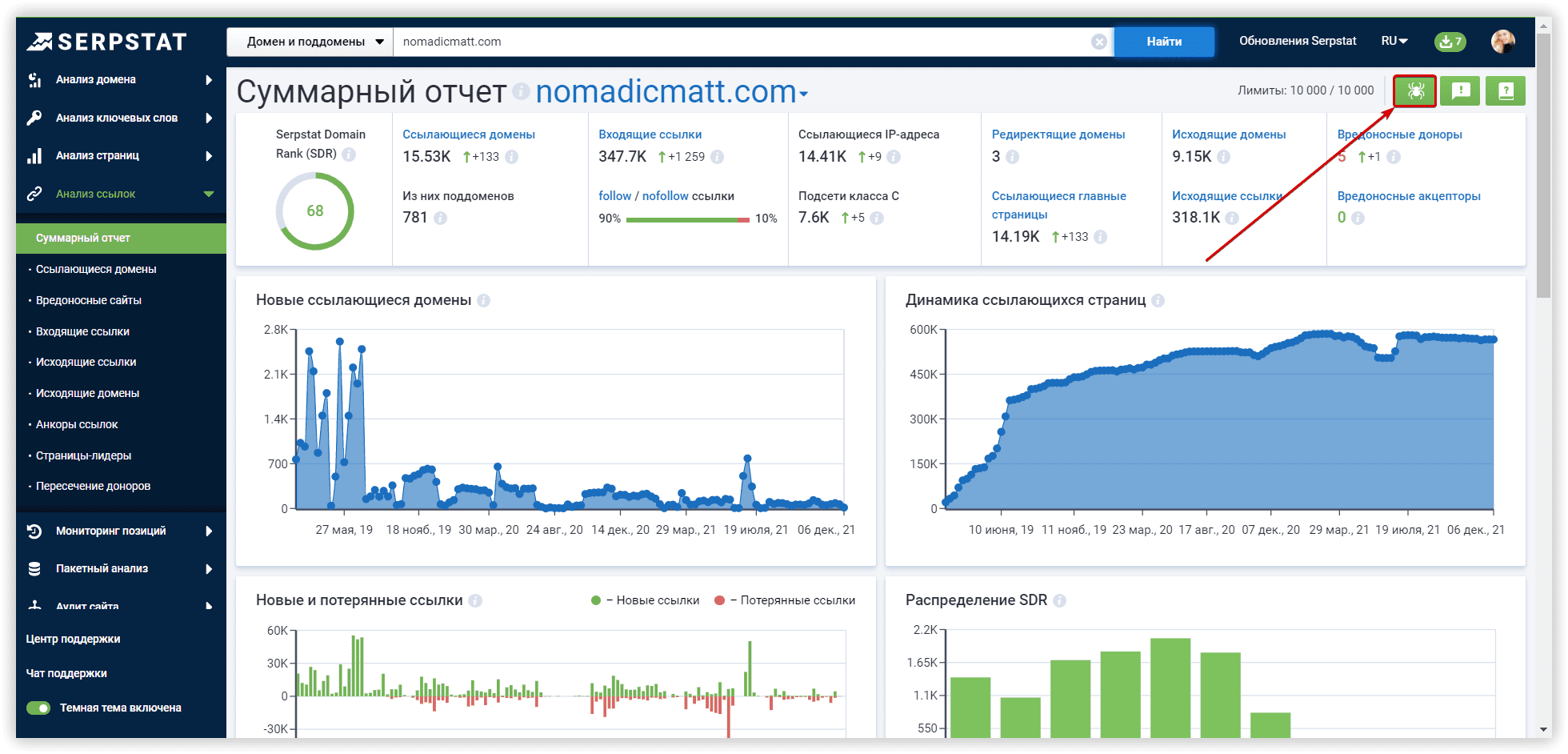Open Анкоры ссылок sidebar item

pyautogui.click(x=77, y=424)
